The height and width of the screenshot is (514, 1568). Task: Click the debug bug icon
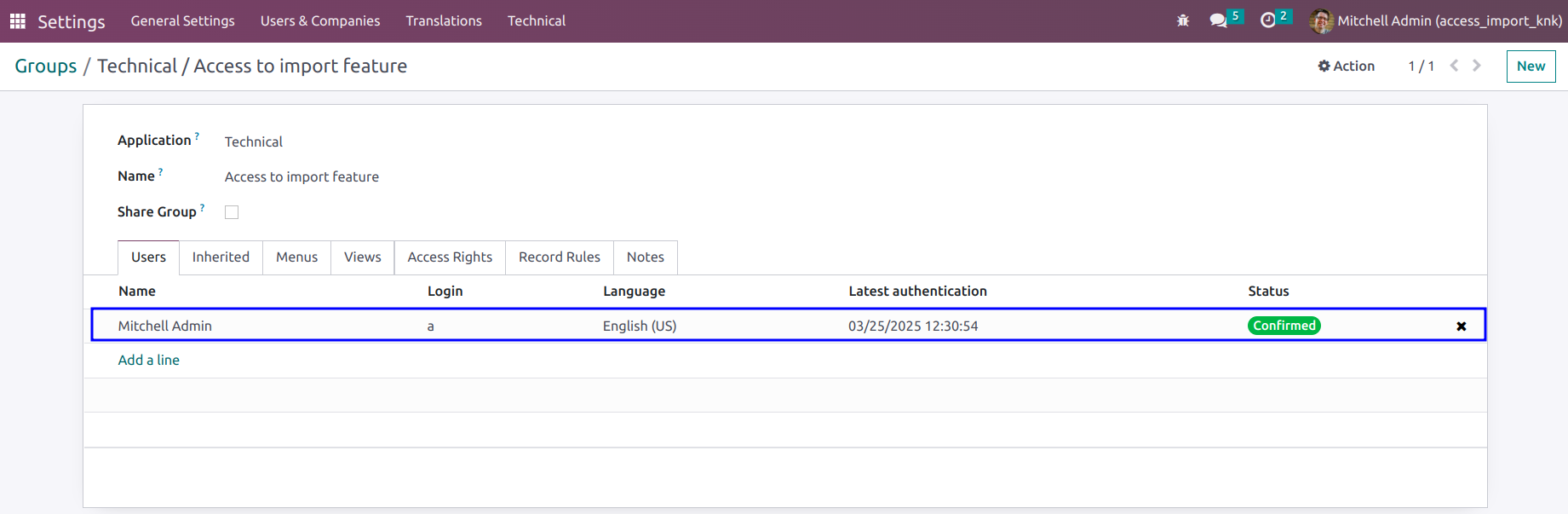tap(1183, 20)
